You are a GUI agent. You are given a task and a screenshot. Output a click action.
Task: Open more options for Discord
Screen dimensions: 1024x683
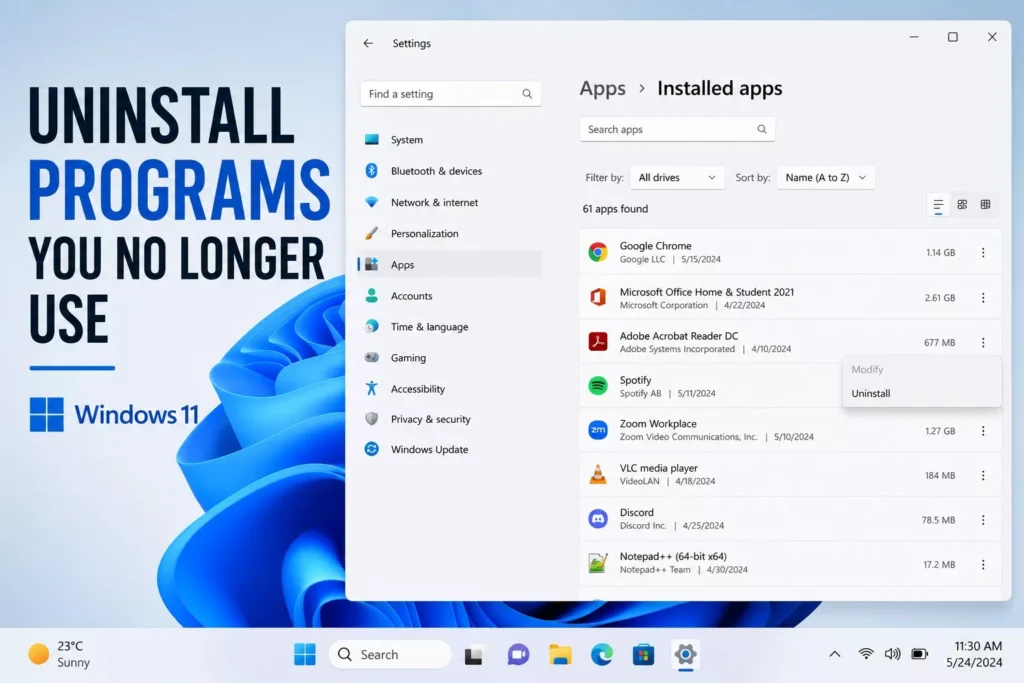(x=983, y=520)
